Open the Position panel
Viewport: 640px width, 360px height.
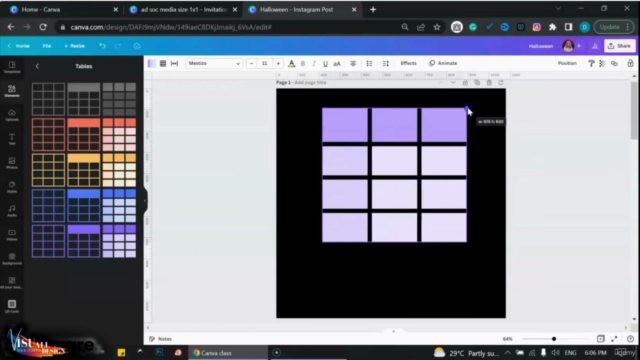click(x=567, y=63)
